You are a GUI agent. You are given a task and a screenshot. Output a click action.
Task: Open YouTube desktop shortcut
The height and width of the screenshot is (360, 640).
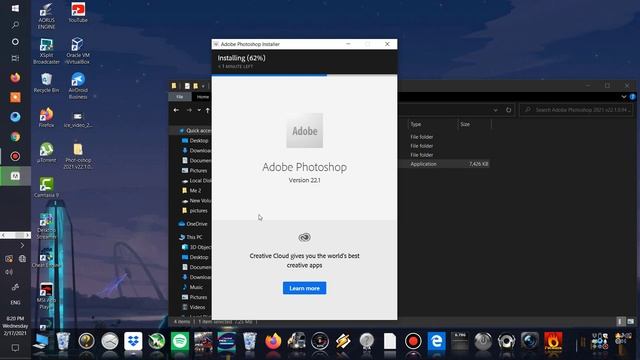(78, 12)
